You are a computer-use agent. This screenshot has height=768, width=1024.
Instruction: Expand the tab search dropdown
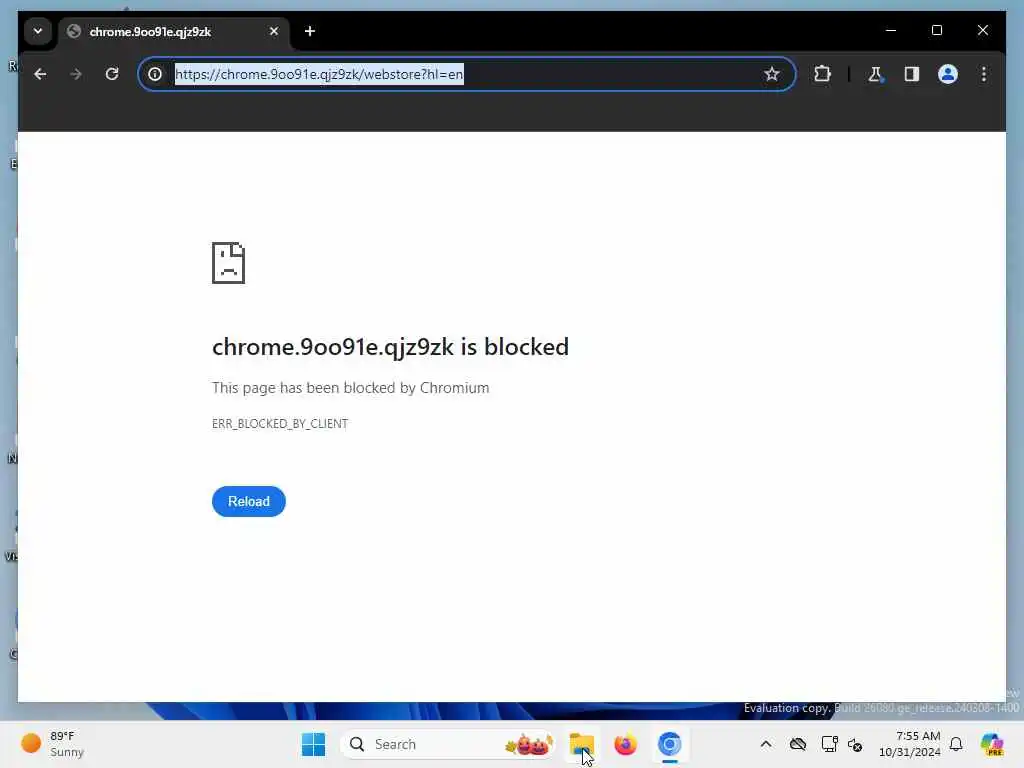[38, 31]
